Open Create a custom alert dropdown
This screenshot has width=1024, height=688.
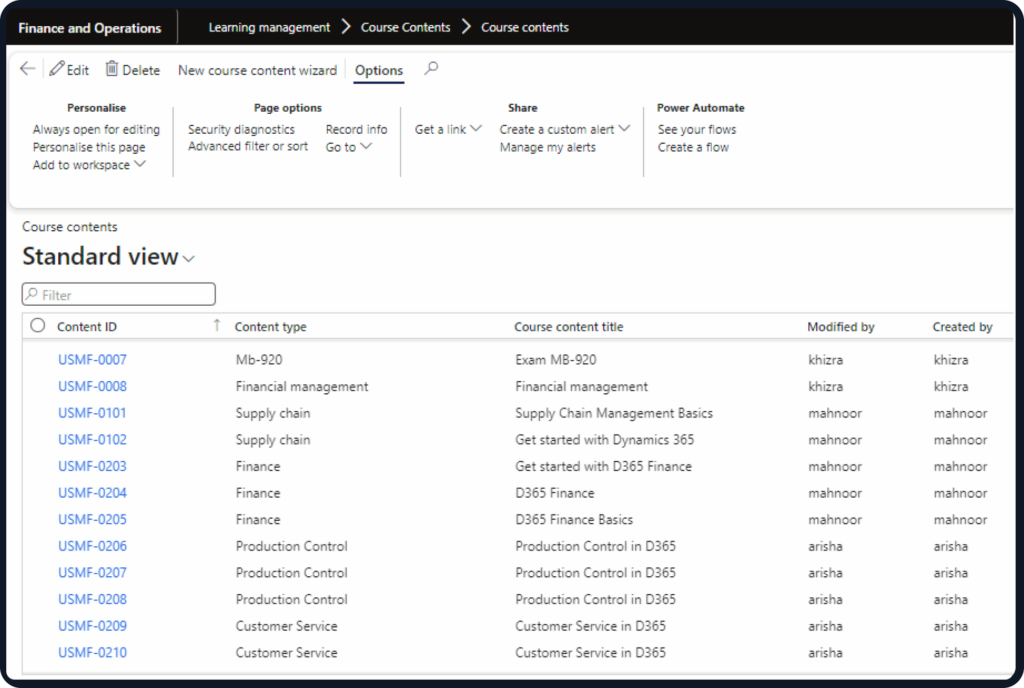(624, 129)
